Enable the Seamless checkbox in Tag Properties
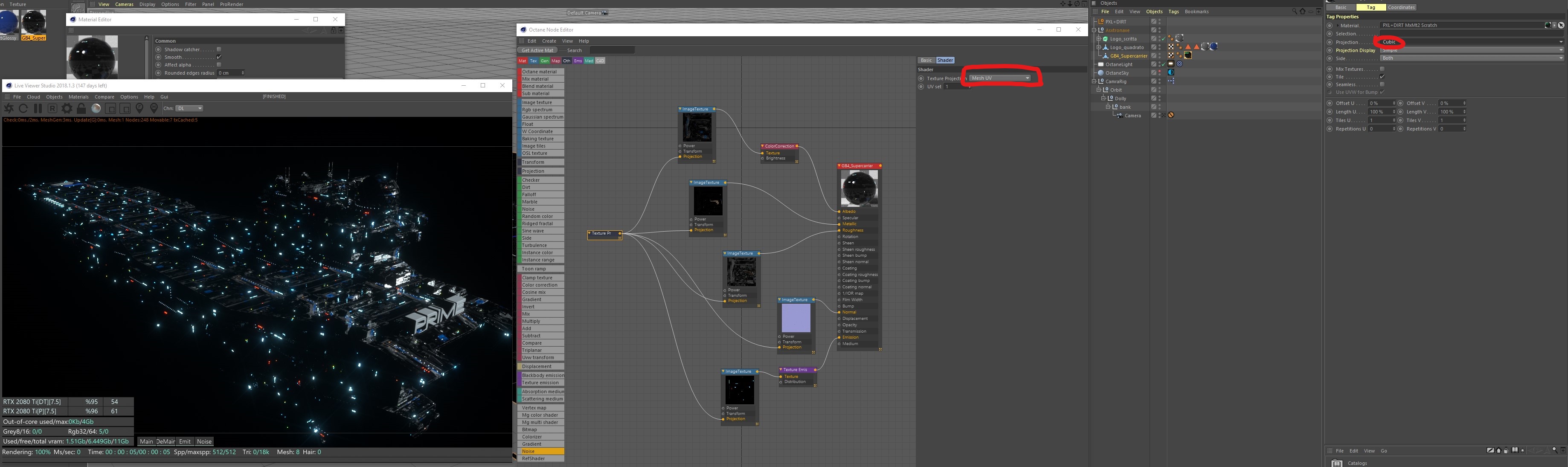The width and height of the screenshot is (1568, 467). pos(1382,84)
